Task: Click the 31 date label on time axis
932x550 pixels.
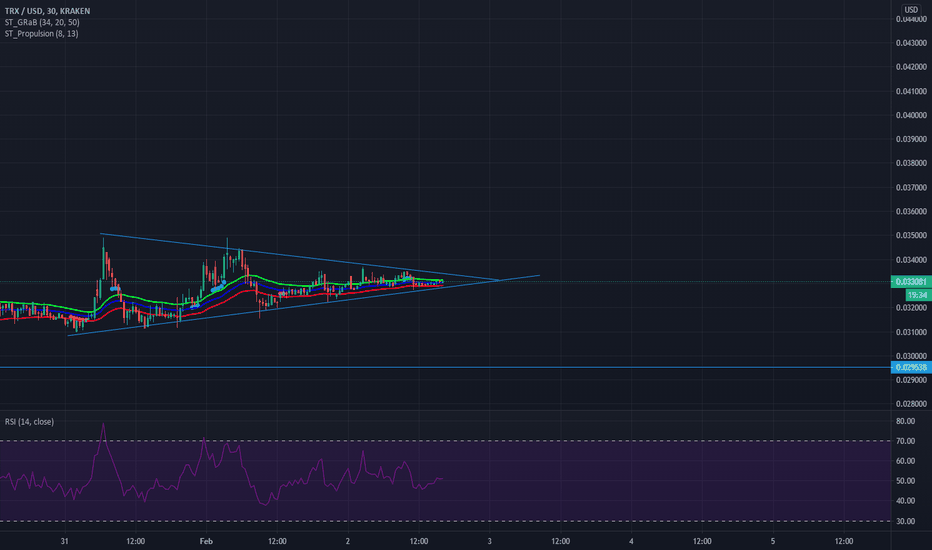Action: coord(64,541)
